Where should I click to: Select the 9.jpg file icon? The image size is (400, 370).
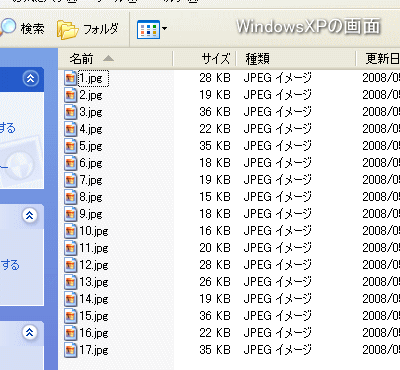[70, 214]
